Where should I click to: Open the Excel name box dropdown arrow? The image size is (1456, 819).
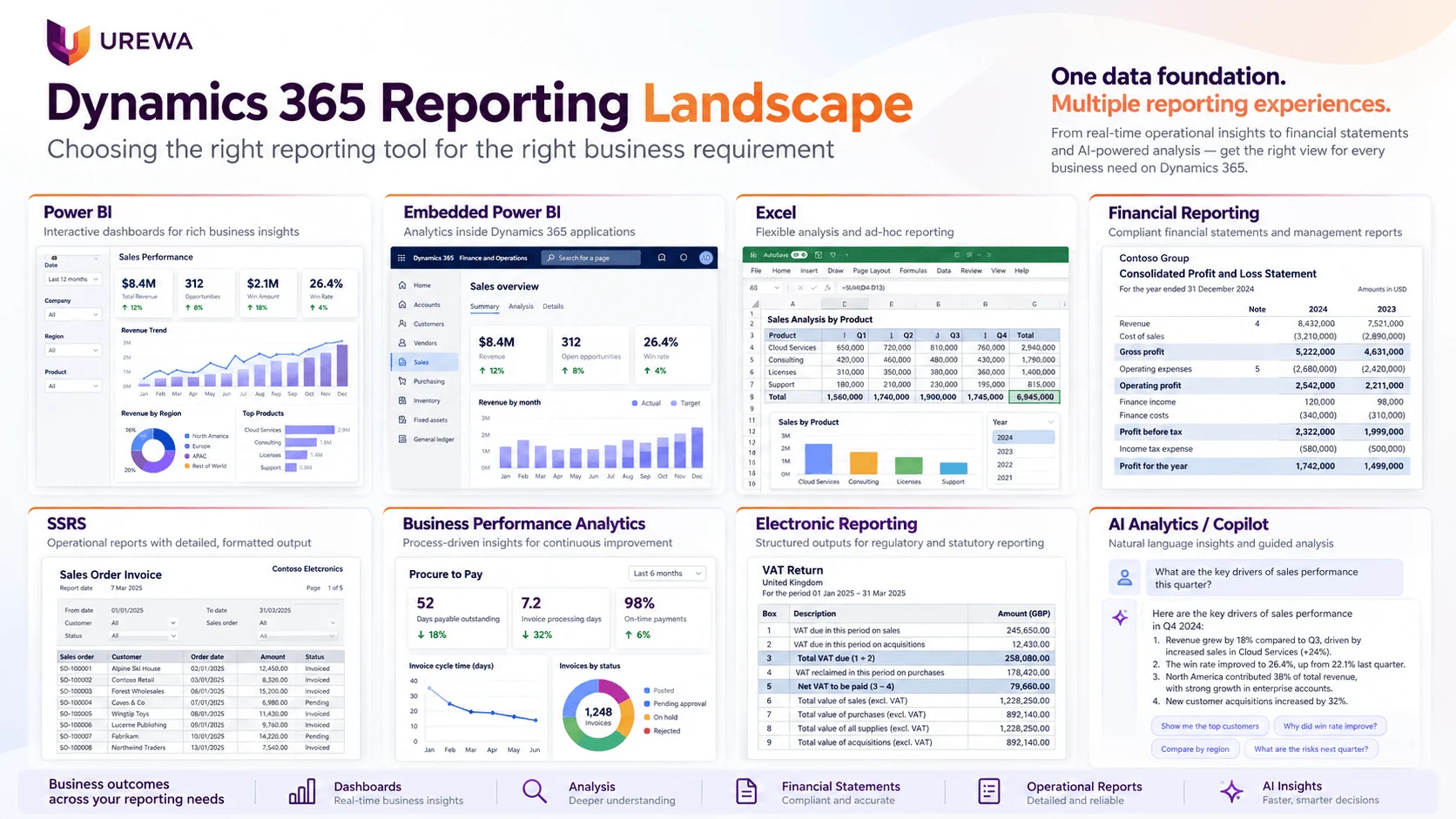pyautogui.click(x=776, y=287)
